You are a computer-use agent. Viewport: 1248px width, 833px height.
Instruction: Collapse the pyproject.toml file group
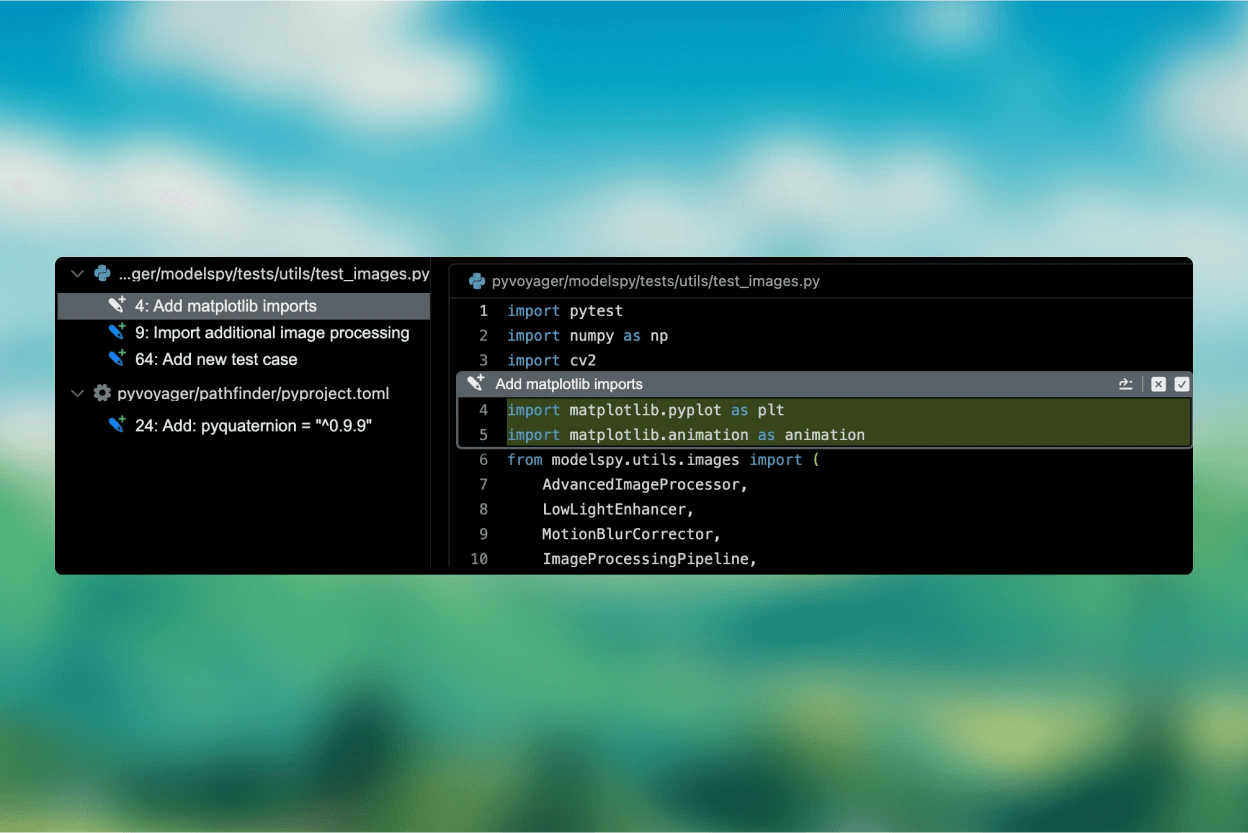click(x=77, y=394)
